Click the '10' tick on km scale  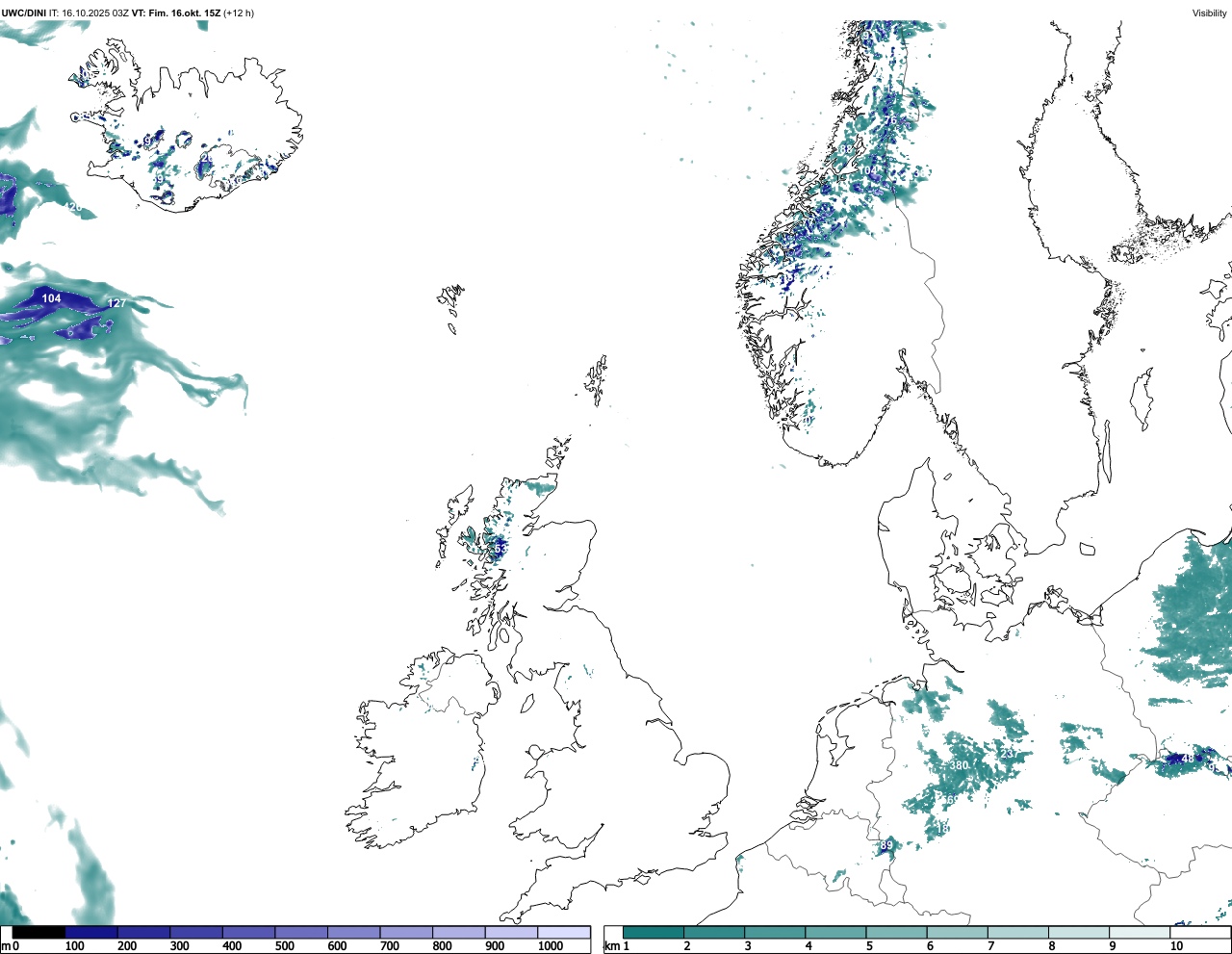pyautogui.click(x=1176, y=946)
